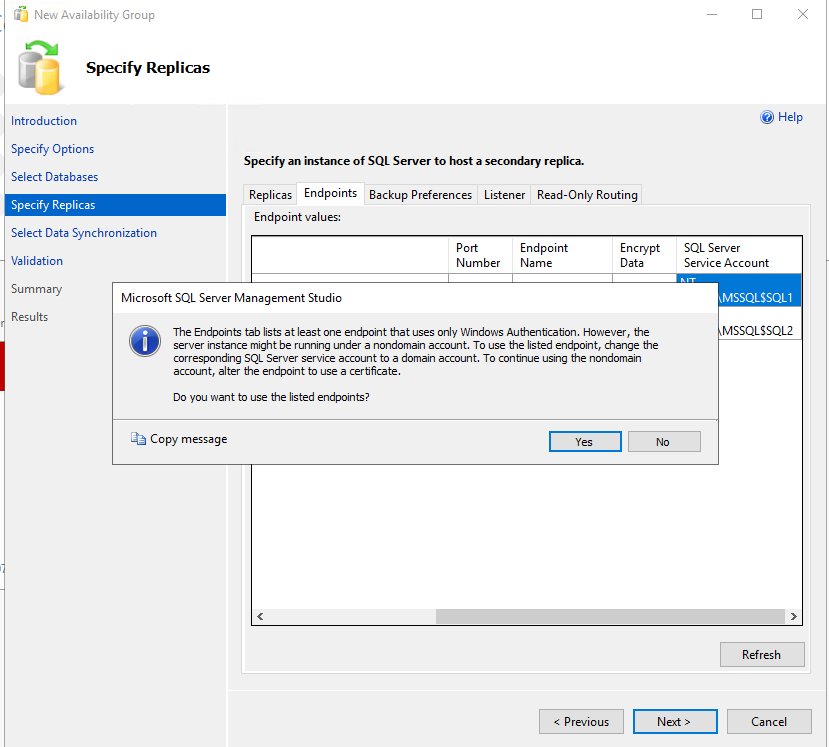This screenshot has height=747, width=829.
Task: Open the Read-Only Routing tab
Action: tap(587, 195)
